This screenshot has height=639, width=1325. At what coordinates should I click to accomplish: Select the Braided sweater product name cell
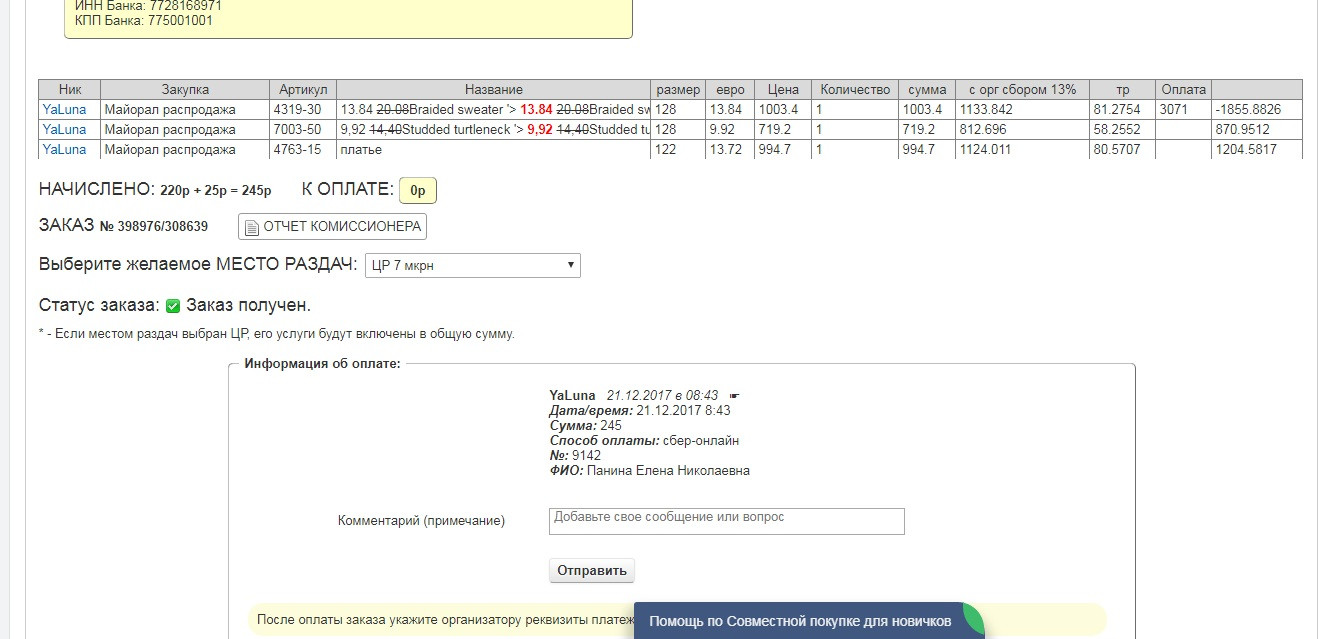click(x=493, y=109)
